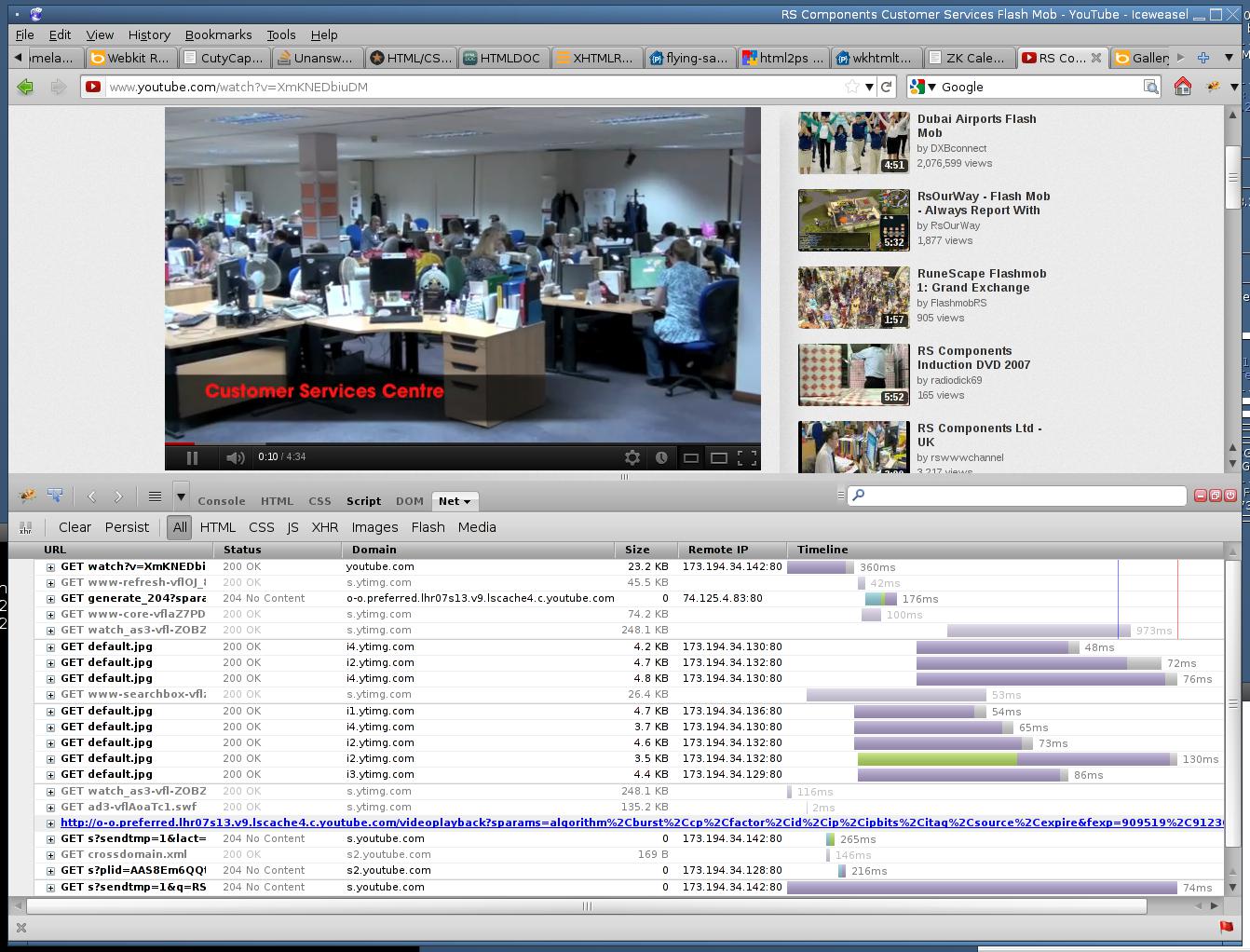The width and height of the screenshot is (1250, 952).
Task: Toggle the Persist option in Net panel
Action: coord(127,527)
